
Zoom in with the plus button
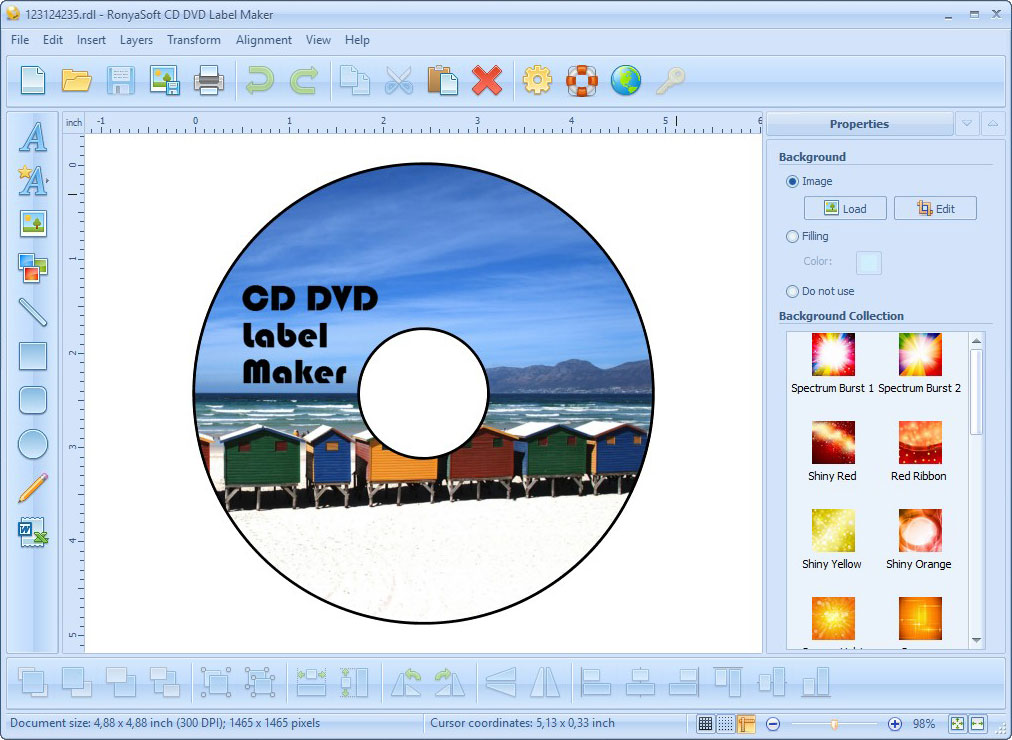[x=895, y=724]
